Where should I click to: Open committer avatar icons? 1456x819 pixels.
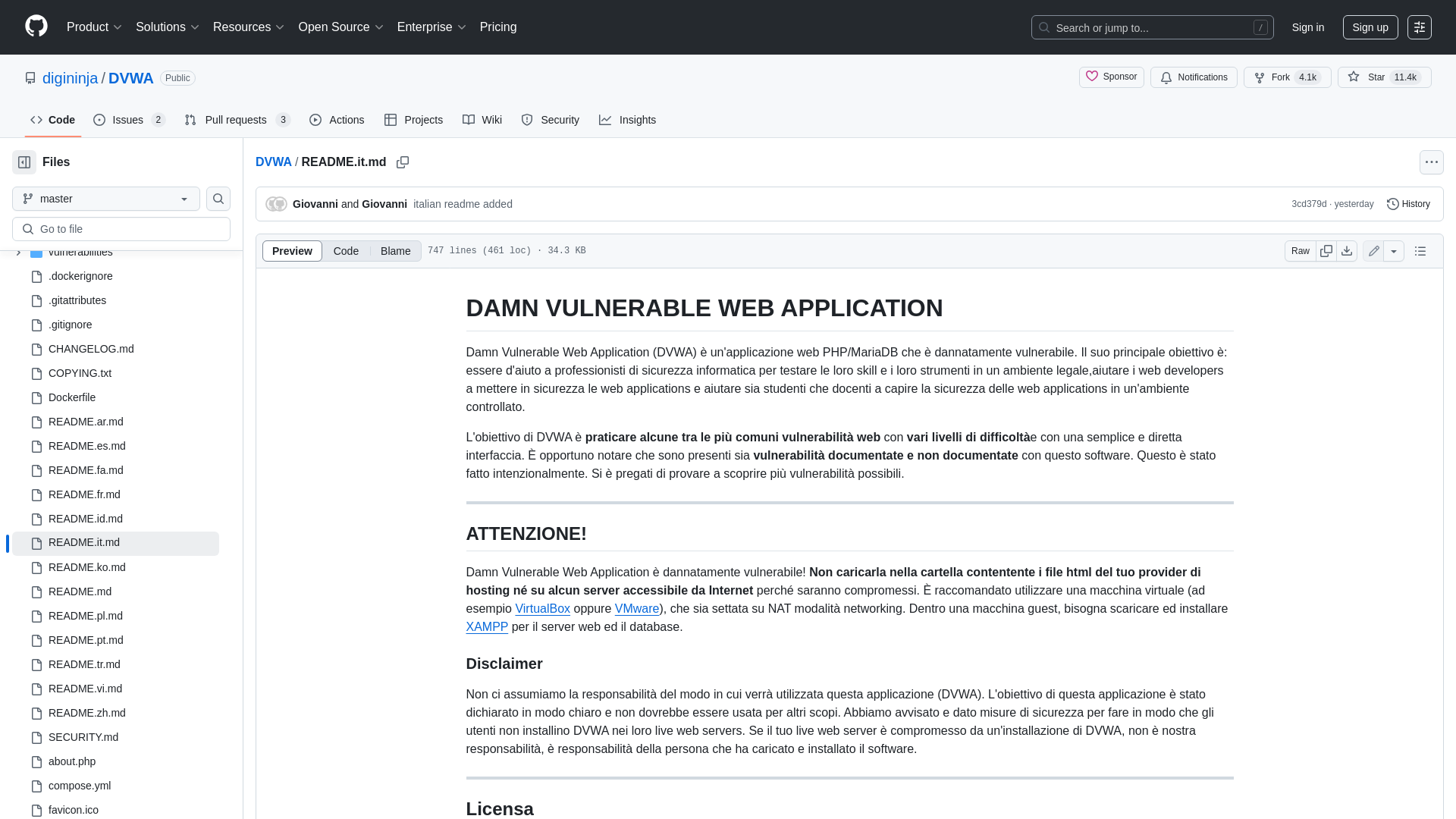tap(276, 204)
